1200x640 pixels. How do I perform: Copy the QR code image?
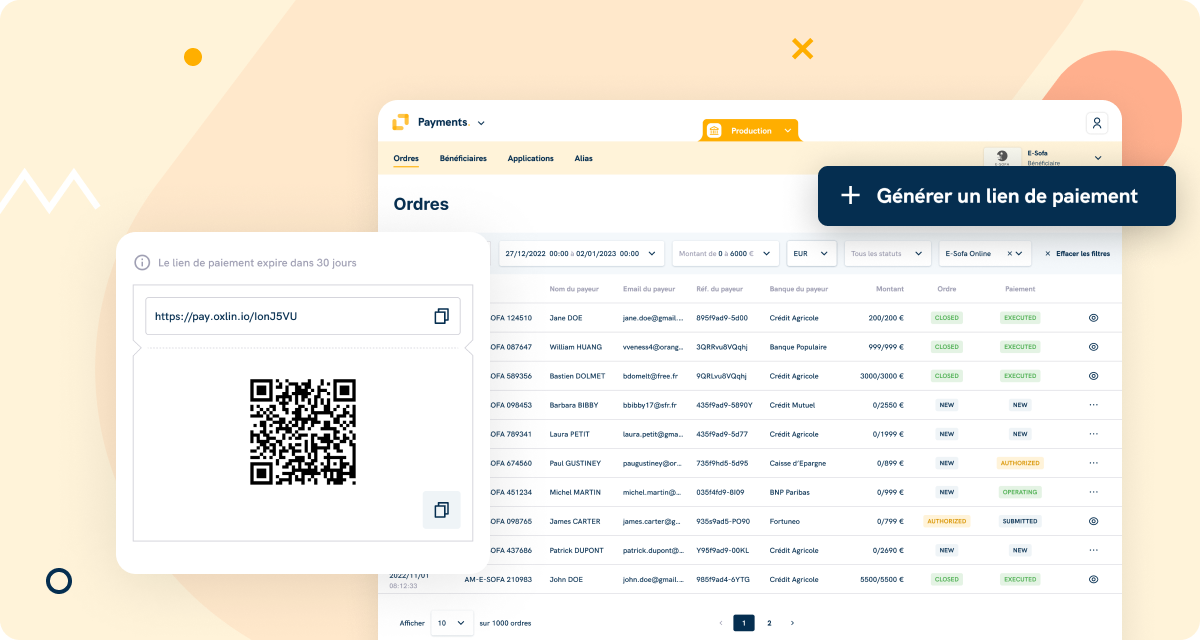441,510
